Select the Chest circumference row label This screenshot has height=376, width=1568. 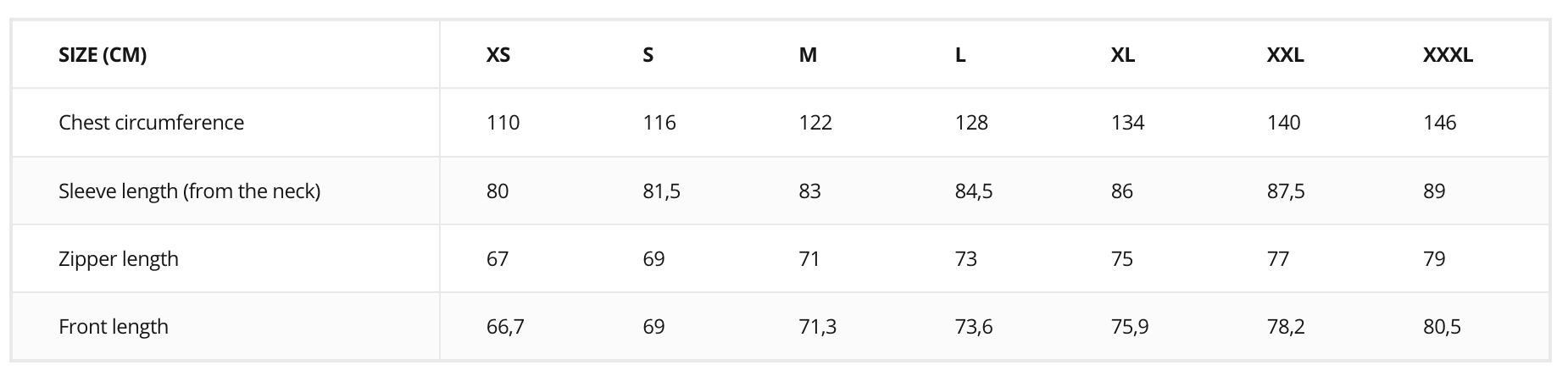pyautogui.click(x=151, y=123)
